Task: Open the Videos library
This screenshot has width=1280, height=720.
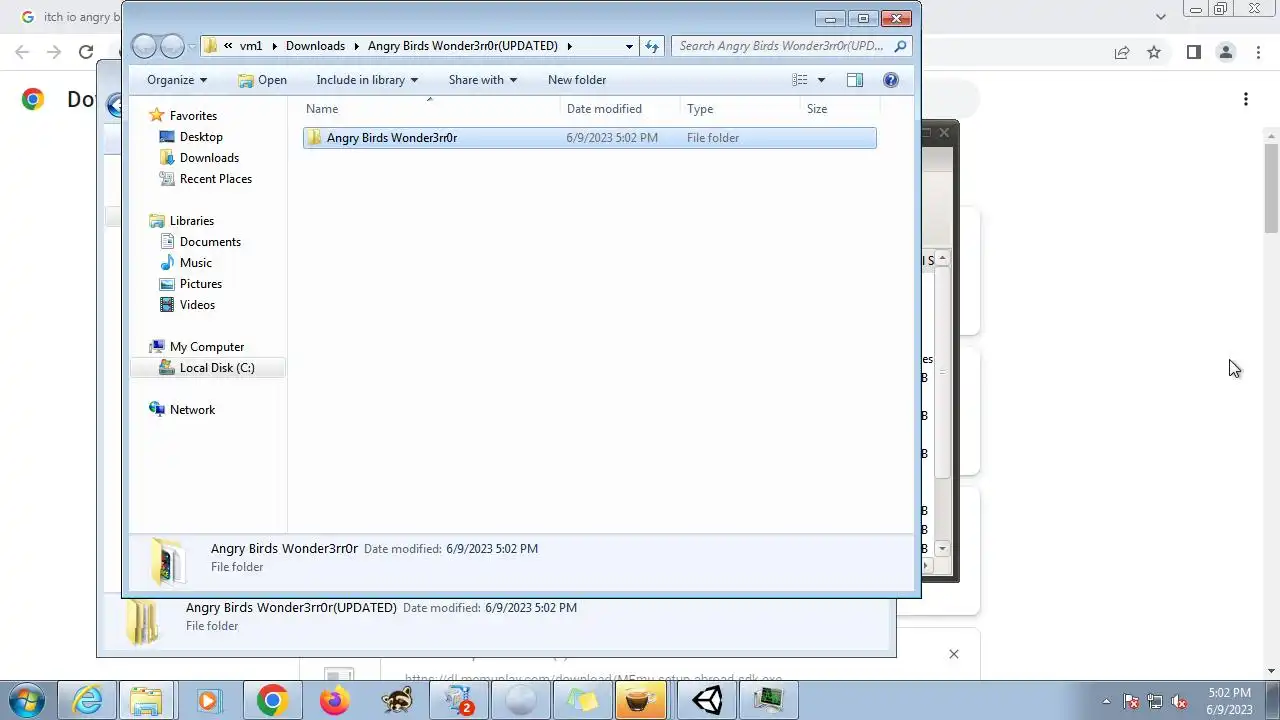Action: [x=197, y=305]
